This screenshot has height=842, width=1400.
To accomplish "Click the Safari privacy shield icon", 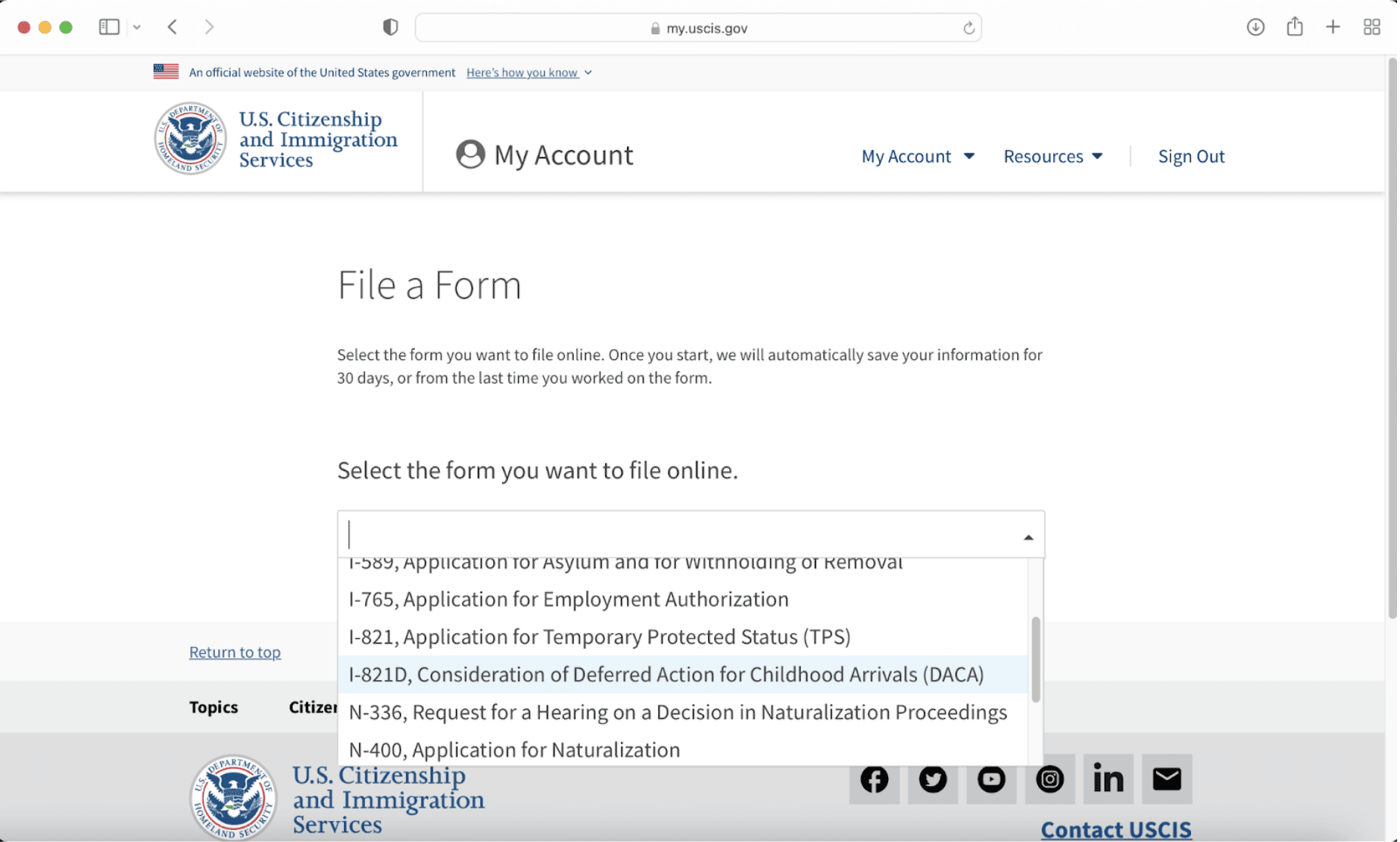I will click(390, 28).
